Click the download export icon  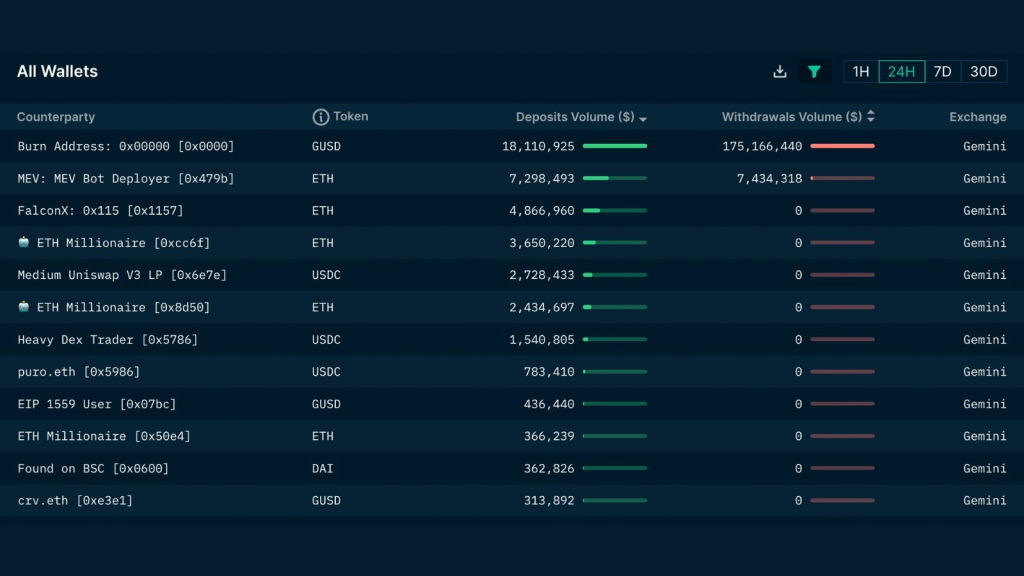(779, 72)
